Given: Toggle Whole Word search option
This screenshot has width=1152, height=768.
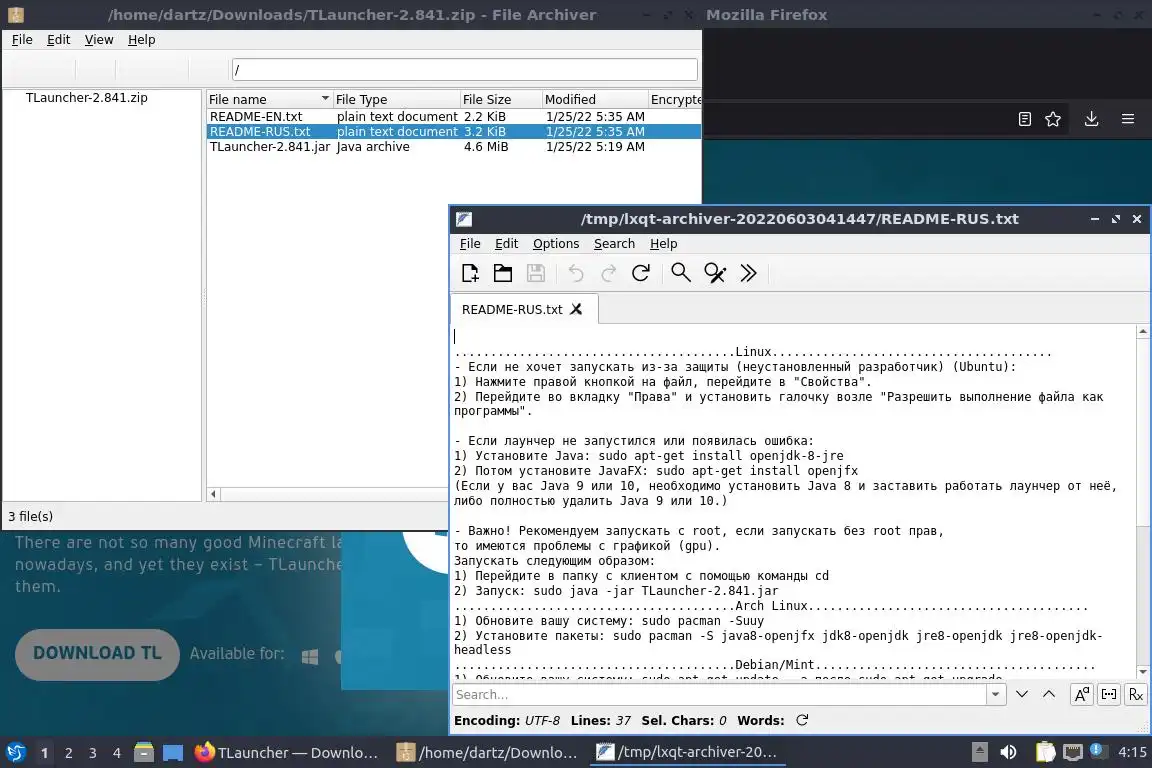Looking at the screenshot, I should [x=1109, y=695].
